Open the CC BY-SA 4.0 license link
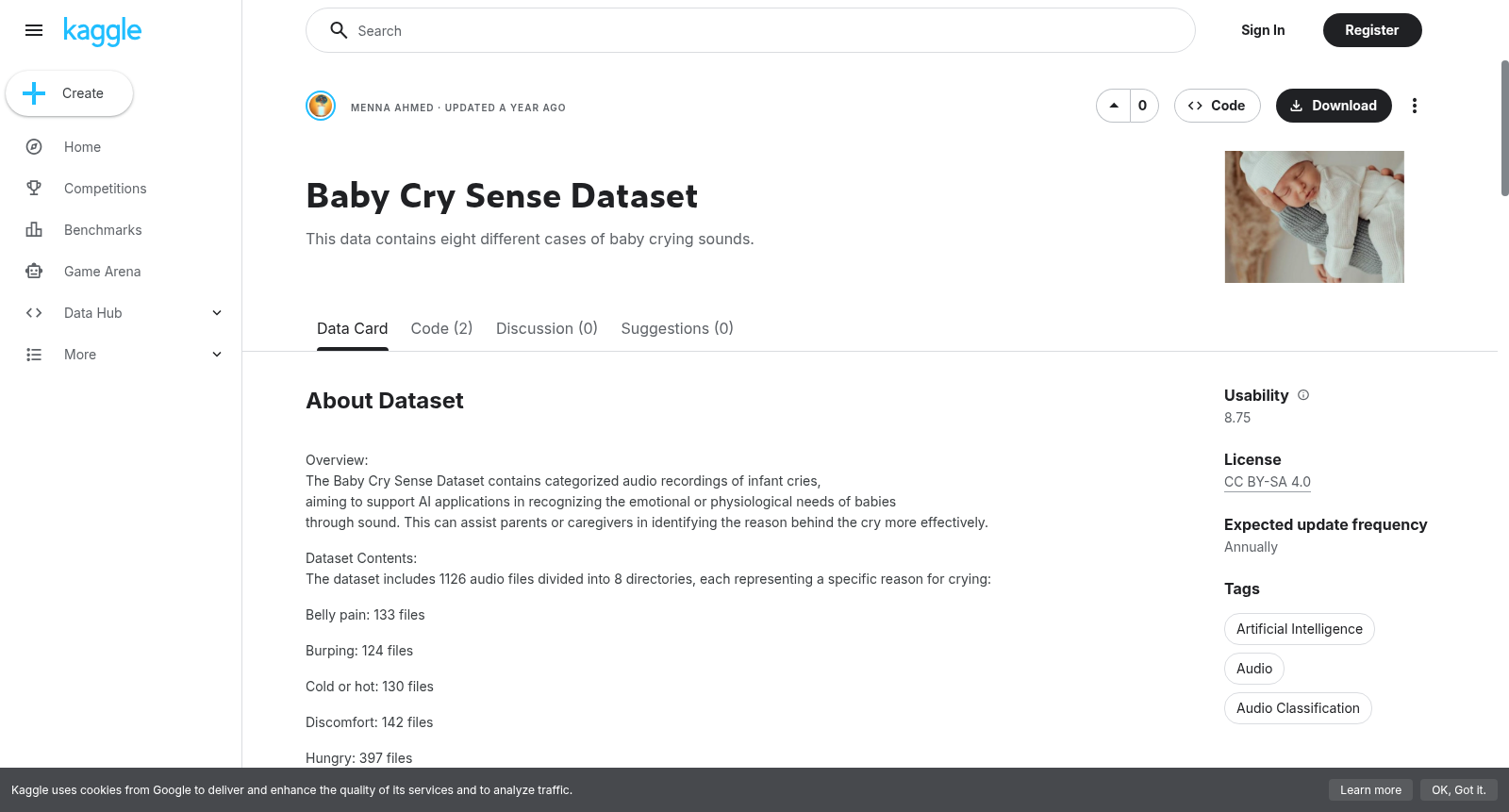Screen dimensions: 1509x812 pos(1268,482)
